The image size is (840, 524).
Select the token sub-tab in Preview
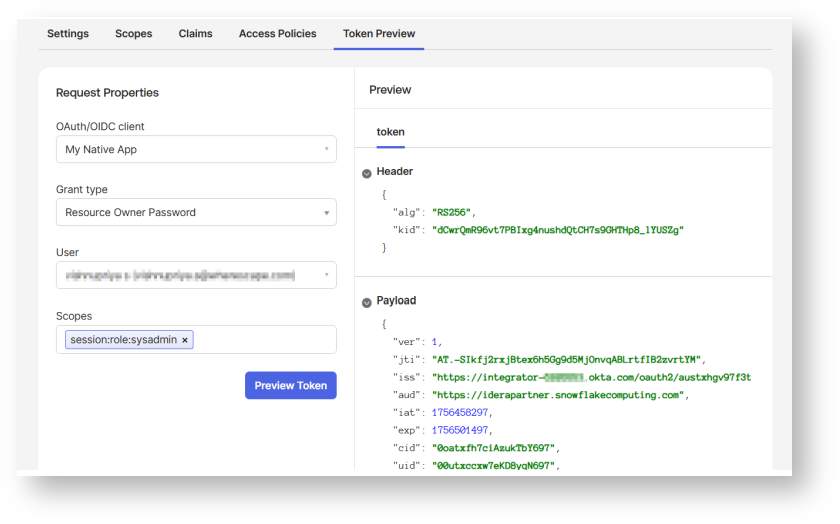click(x=390, y=132)
